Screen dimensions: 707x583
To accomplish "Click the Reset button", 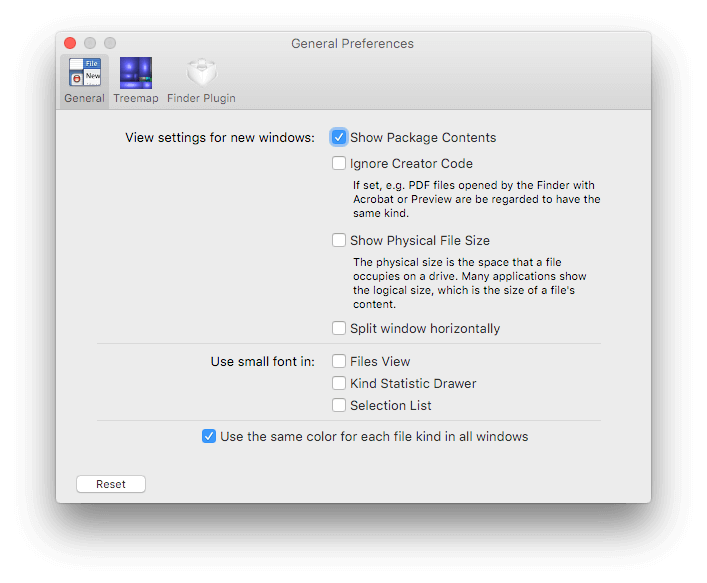I will pyautogui.click(x=111, y=484).
